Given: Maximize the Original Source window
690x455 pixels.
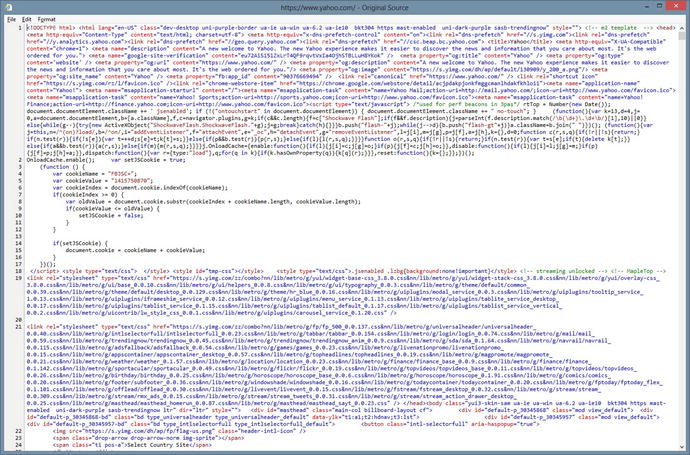Looking at the screenshot, I should click(659, 6).
